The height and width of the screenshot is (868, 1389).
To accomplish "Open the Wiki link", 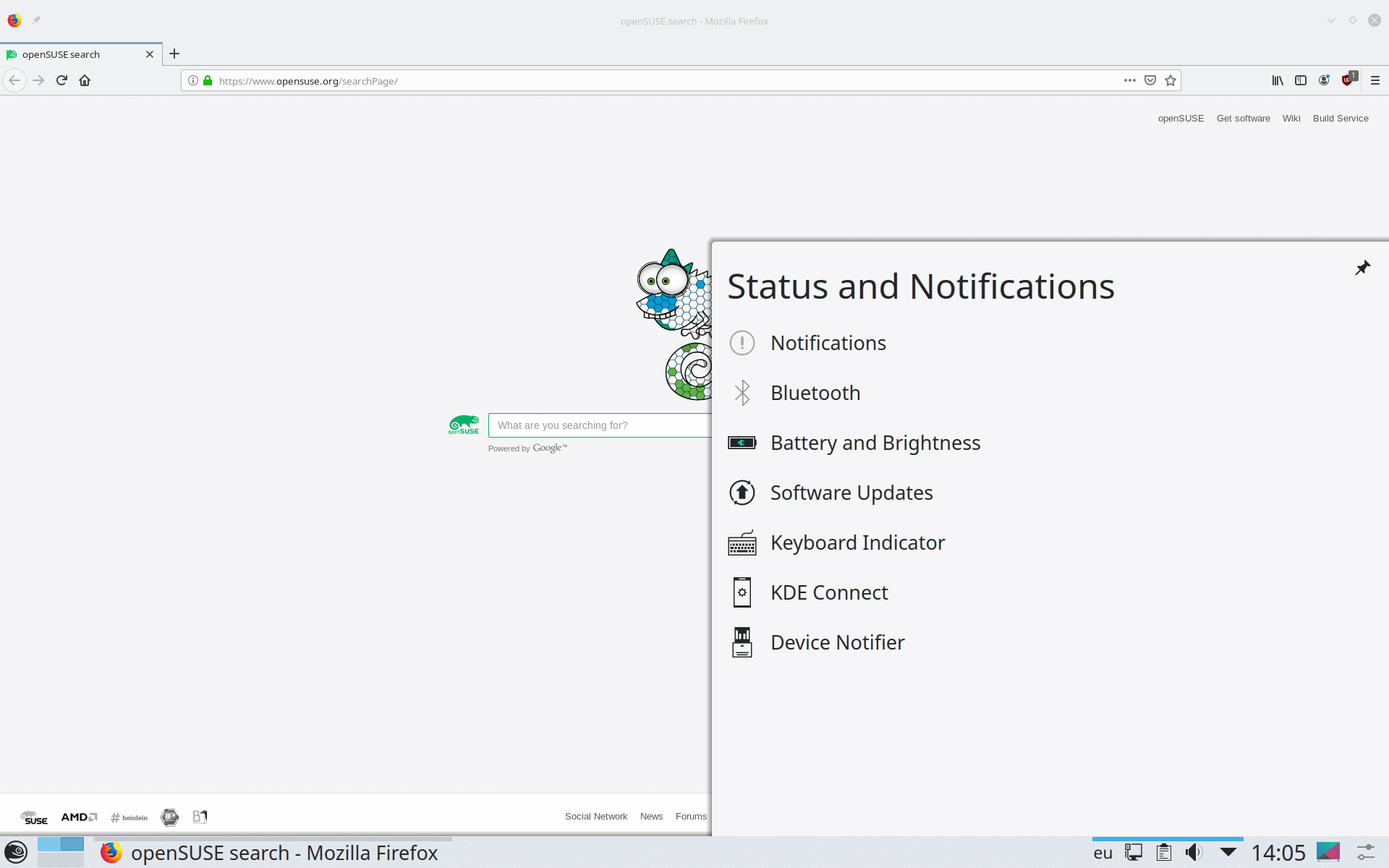I will [1291, 119].
